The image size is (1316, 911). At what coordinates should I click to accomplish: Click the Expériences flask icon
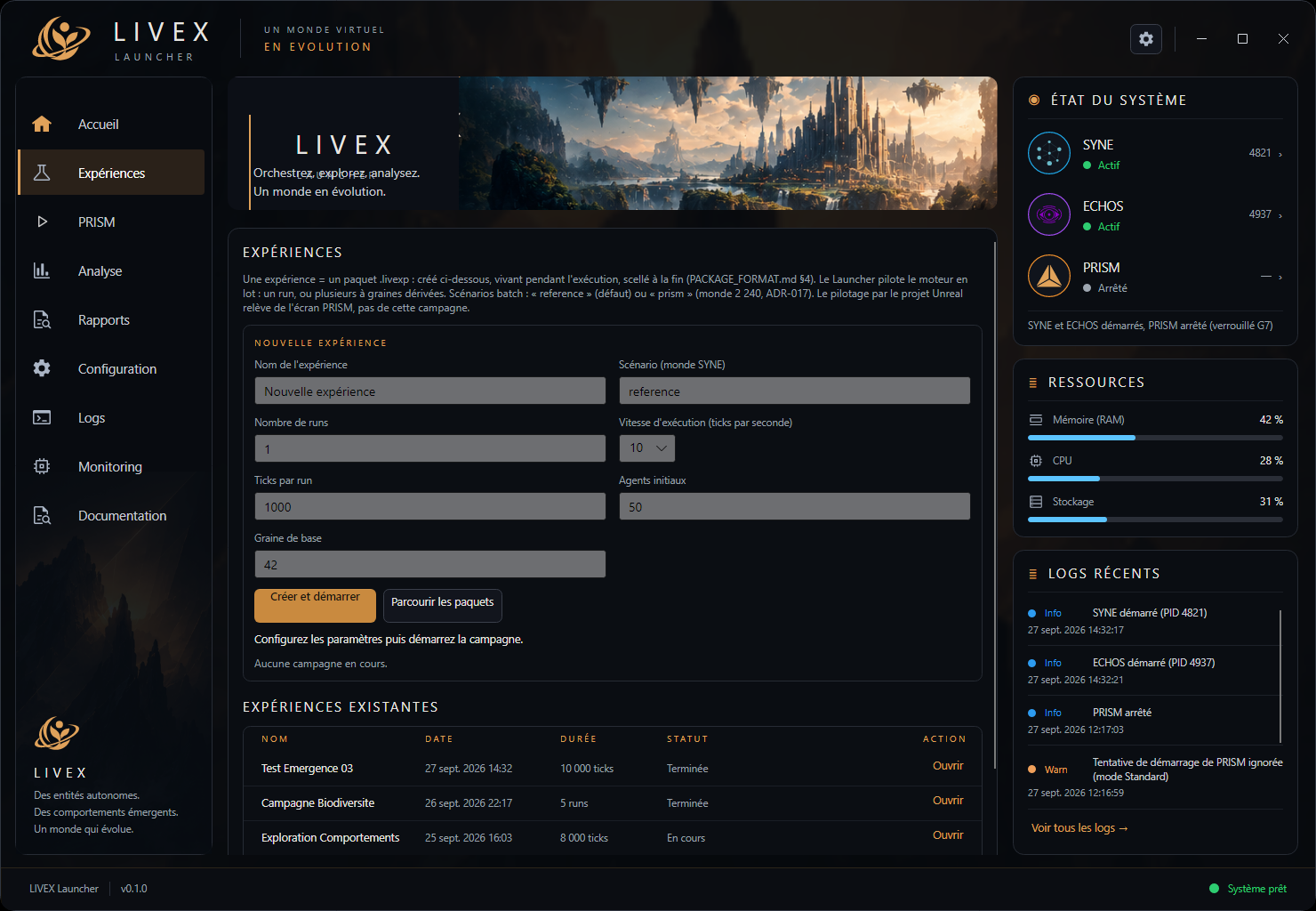tap(42, 173)
